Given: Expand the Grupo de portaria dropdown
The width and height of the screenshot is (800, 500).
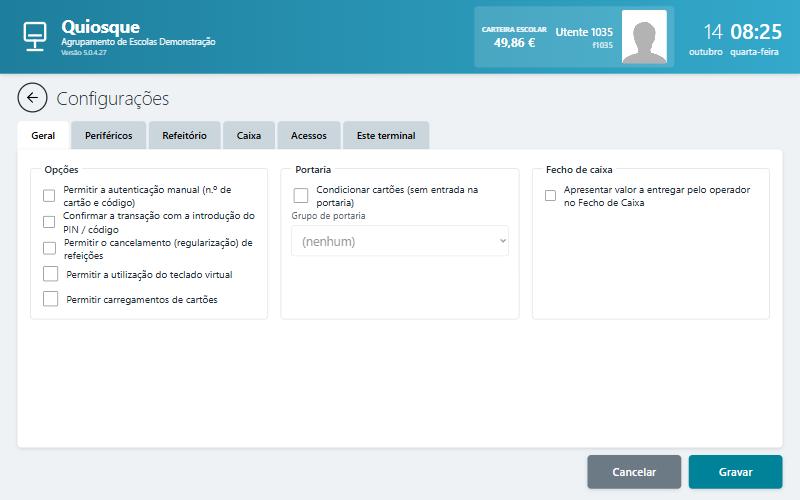Looking at the screenshot, I should click(400, 241).
